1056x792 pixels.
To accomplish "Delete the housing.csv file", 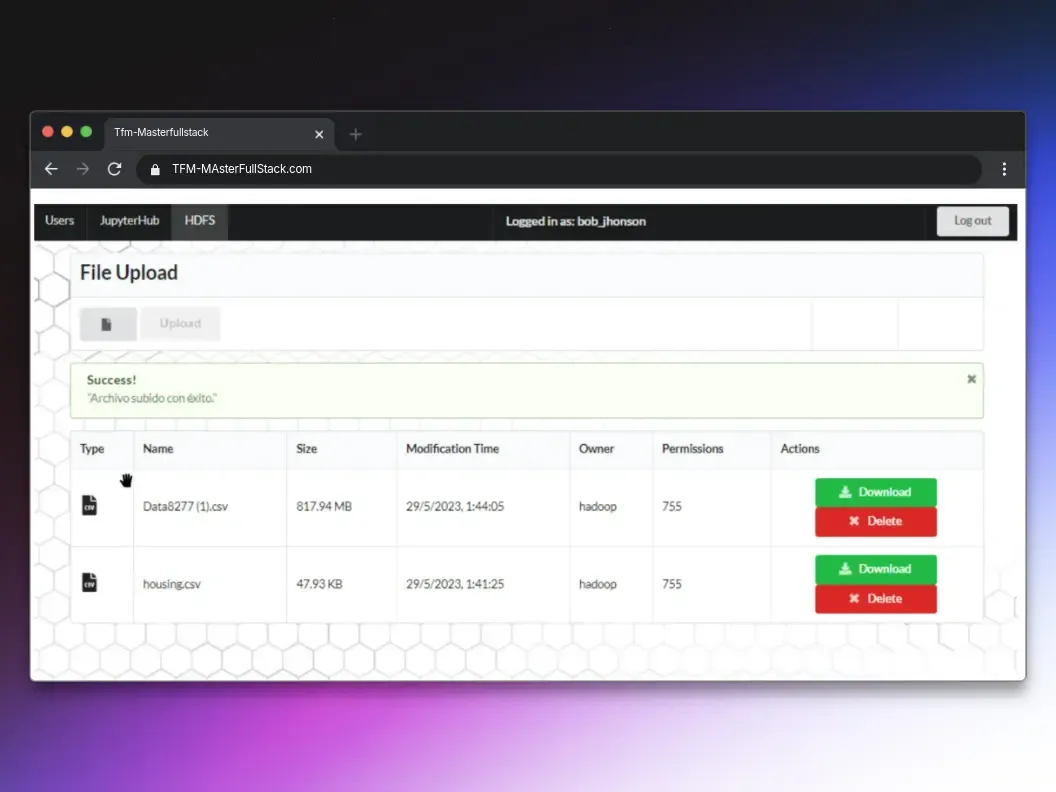I will pos(875,598).
